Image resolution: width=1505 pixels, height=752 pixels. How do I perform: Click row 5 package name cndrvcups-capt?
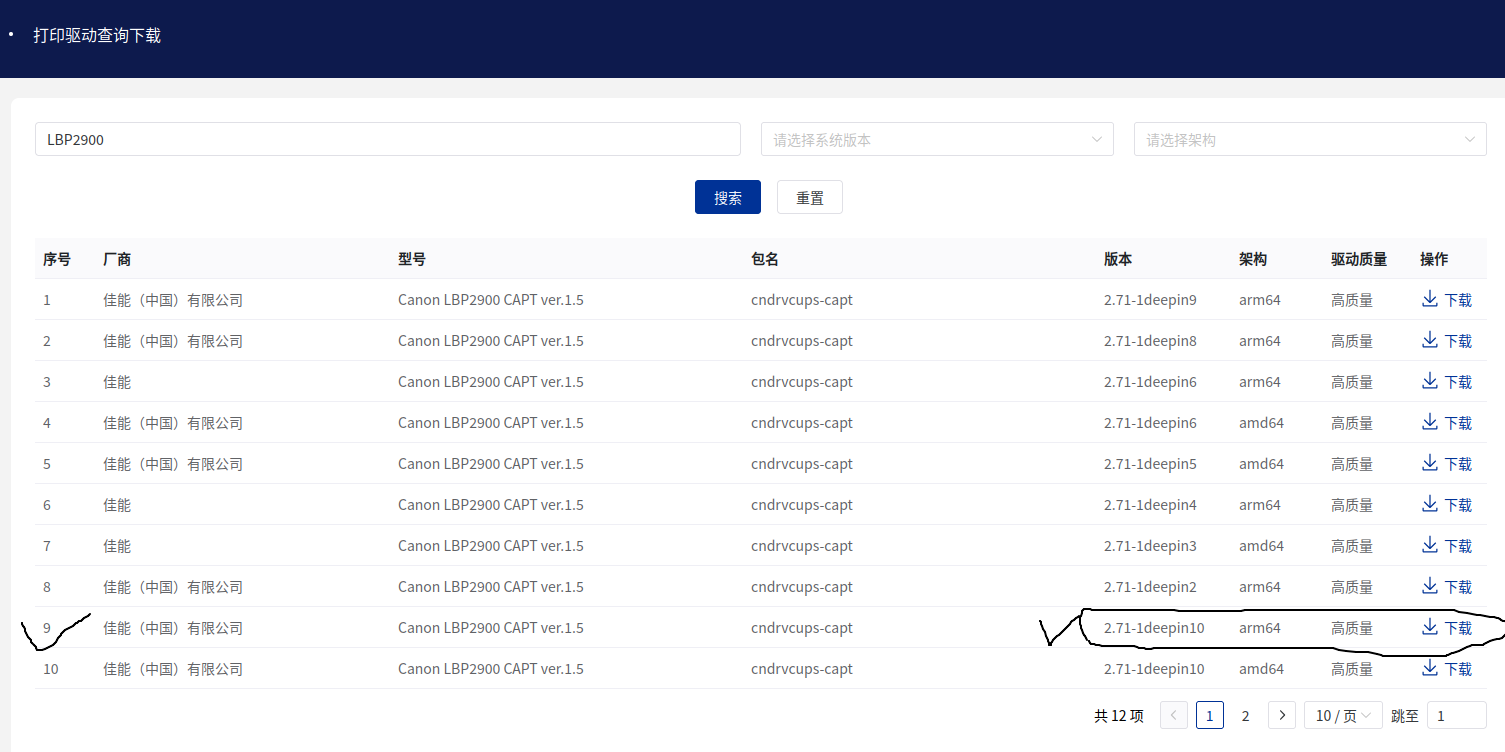coord(802,464)
